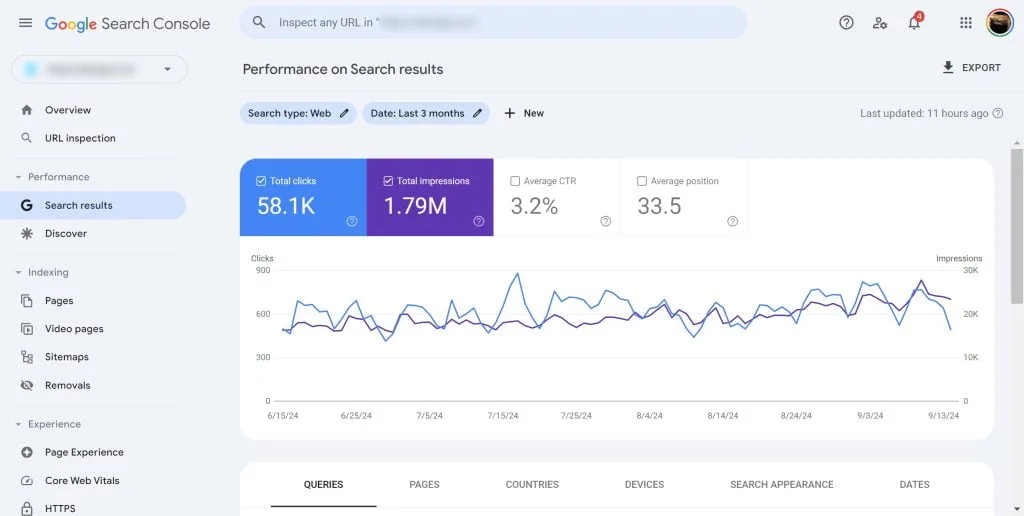
Task: Open Removals from sidebar
Action: [67, 385]
